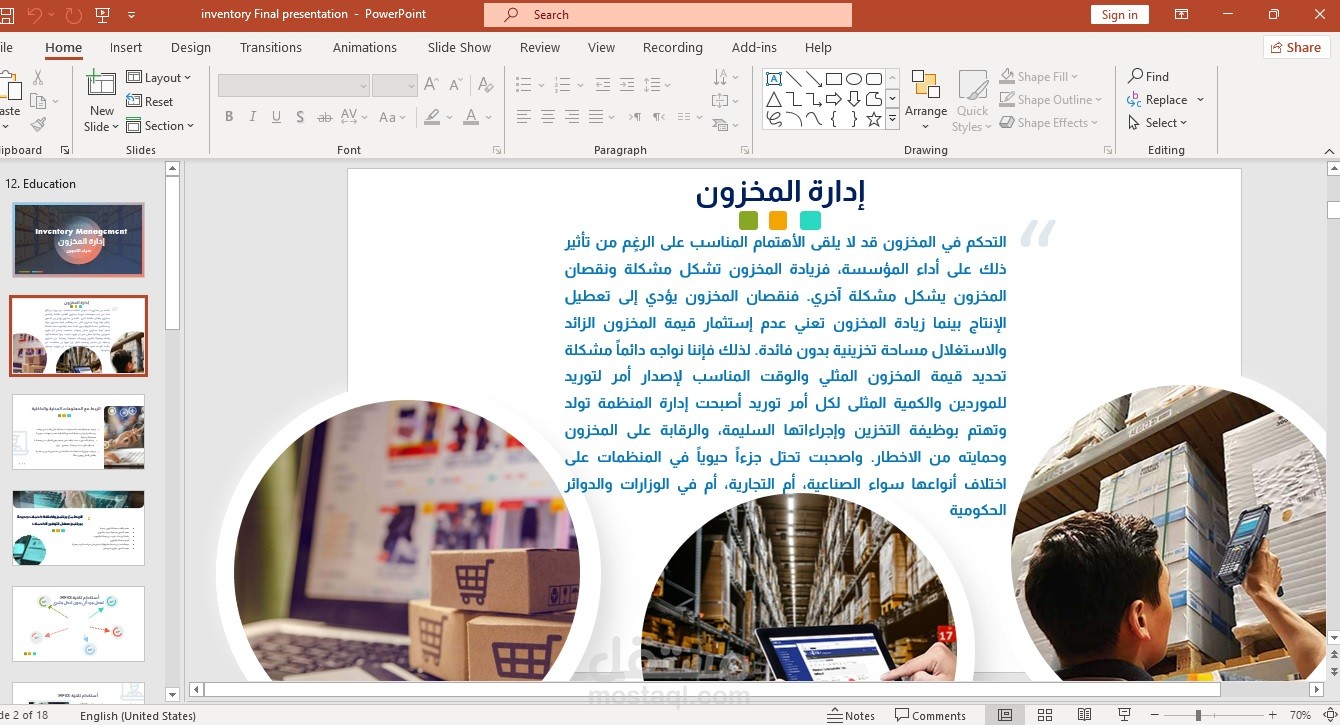
Task: Open the Share panel
Action: pos(1295,47)
